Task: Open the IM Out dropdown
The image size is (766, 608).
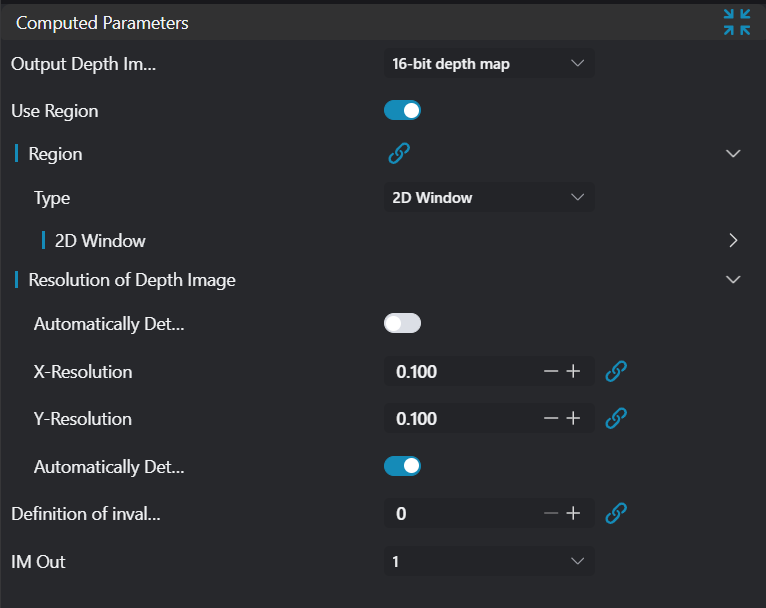Action: click(x=488, y=562)
